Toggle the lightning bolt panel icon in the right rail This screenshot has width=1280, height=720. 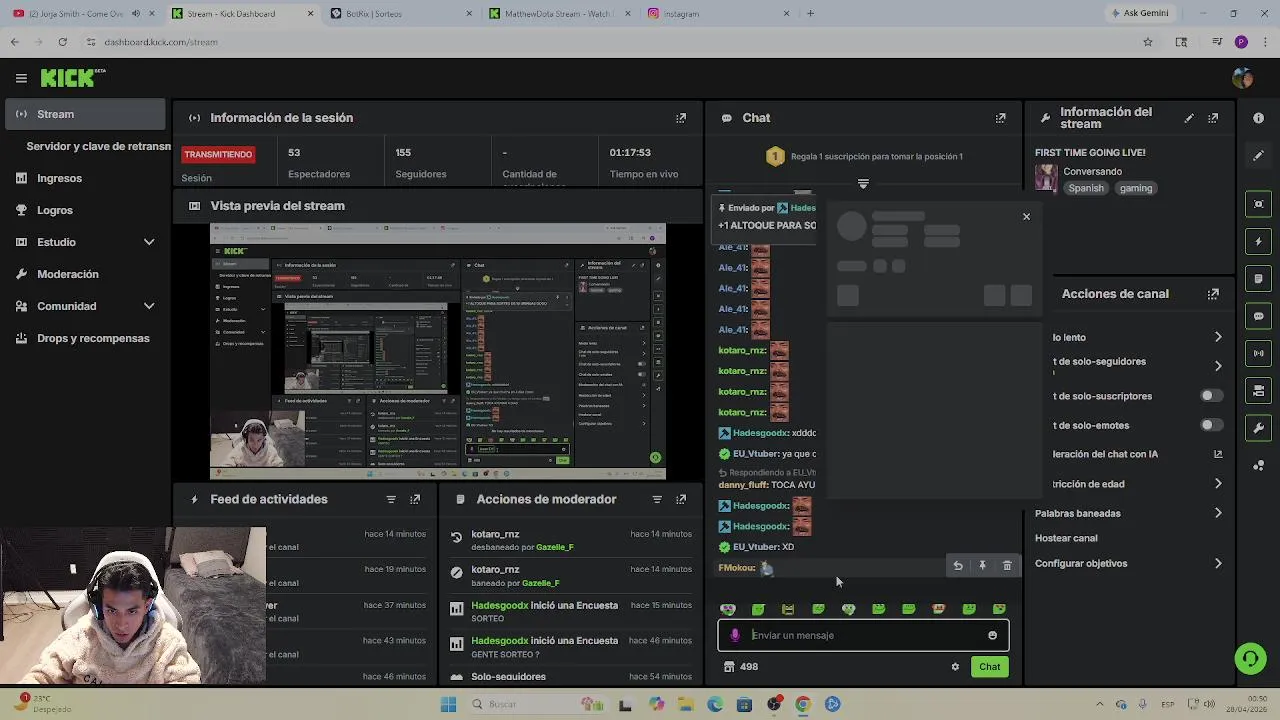(1258, 242)
